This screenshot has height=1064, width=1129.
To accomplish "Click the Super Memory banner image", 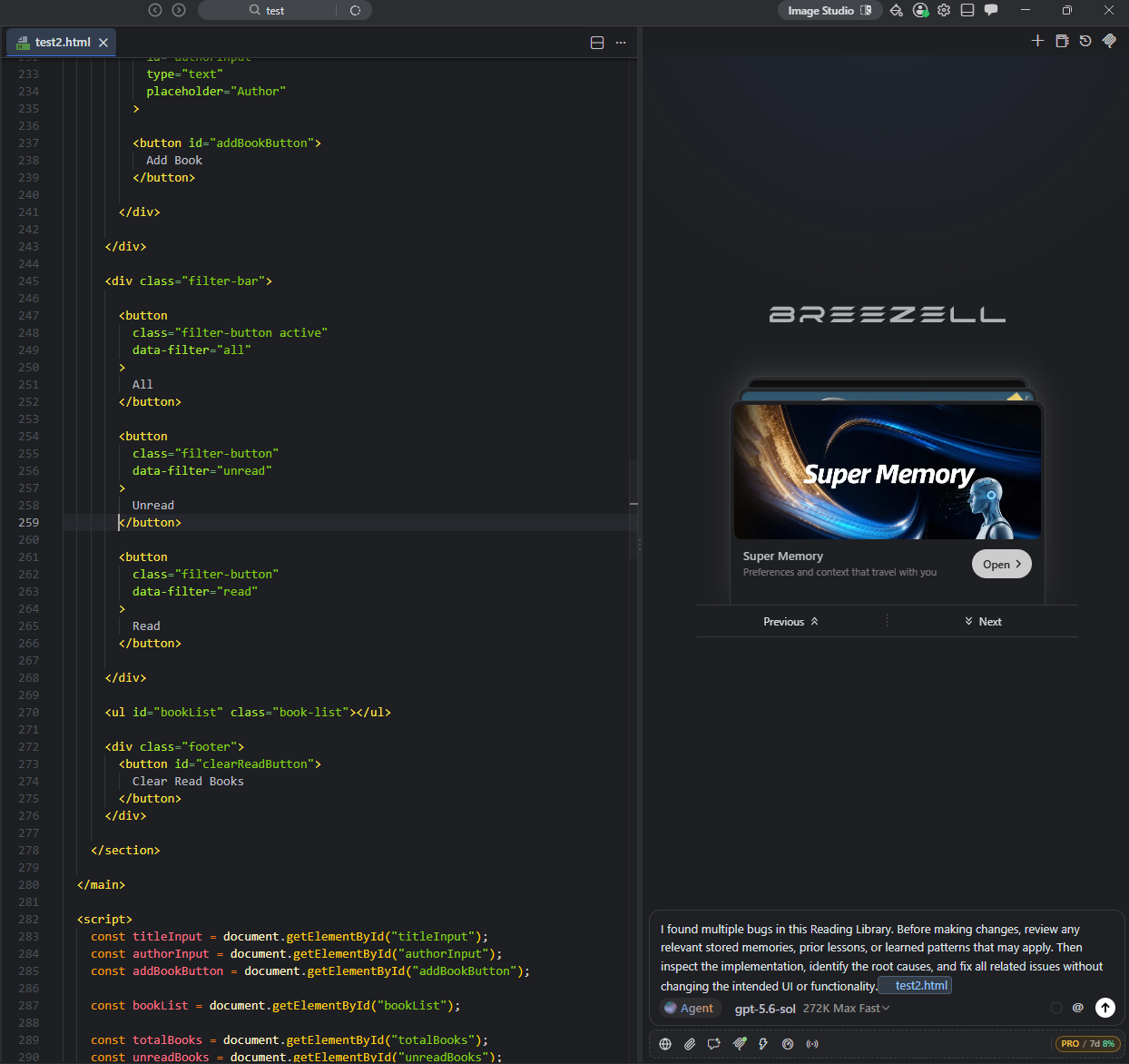I will point(888,472).
